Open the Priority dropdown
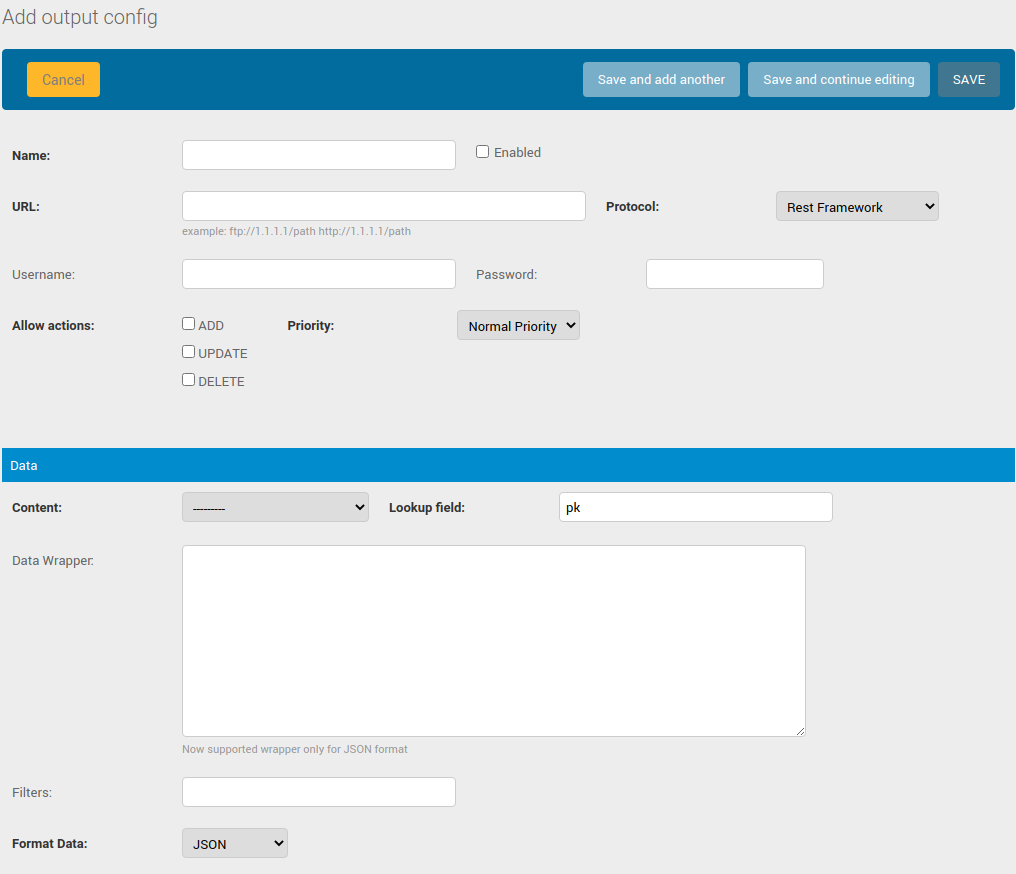The image size is (1016, 874). [x=518, y=324]
